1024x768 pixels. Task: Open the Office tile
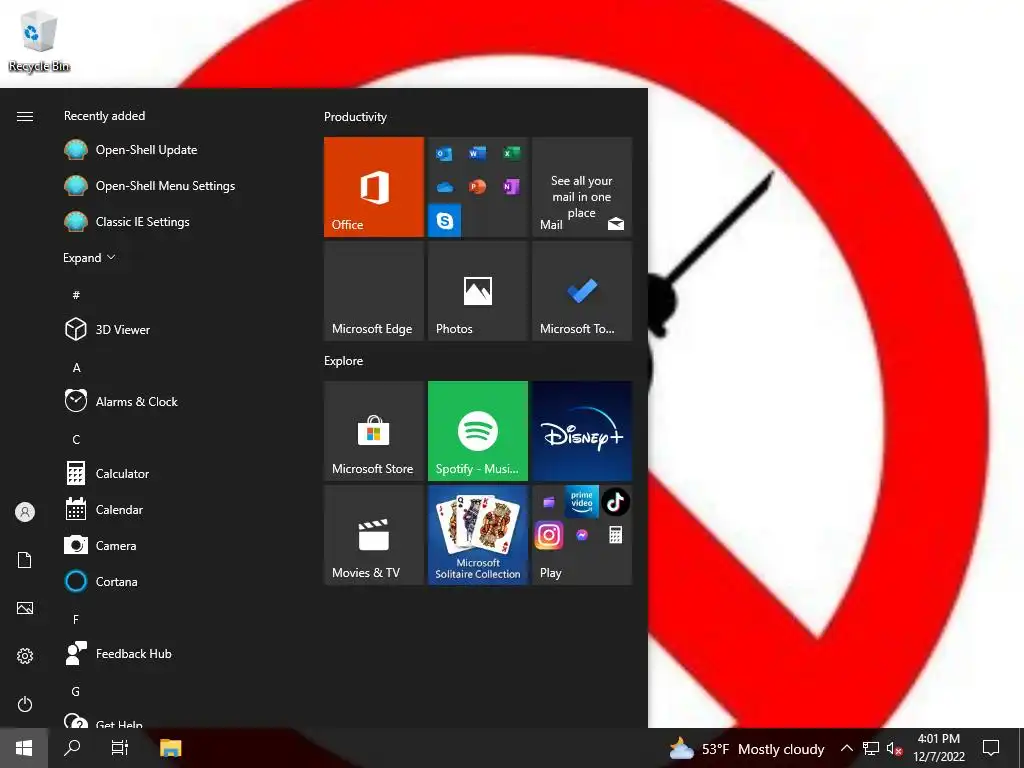coord(374,187)
